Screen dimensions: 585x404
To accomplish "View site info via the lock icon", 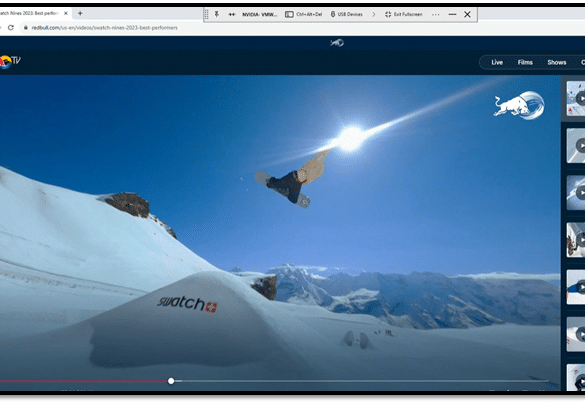I will pos(26,28).
